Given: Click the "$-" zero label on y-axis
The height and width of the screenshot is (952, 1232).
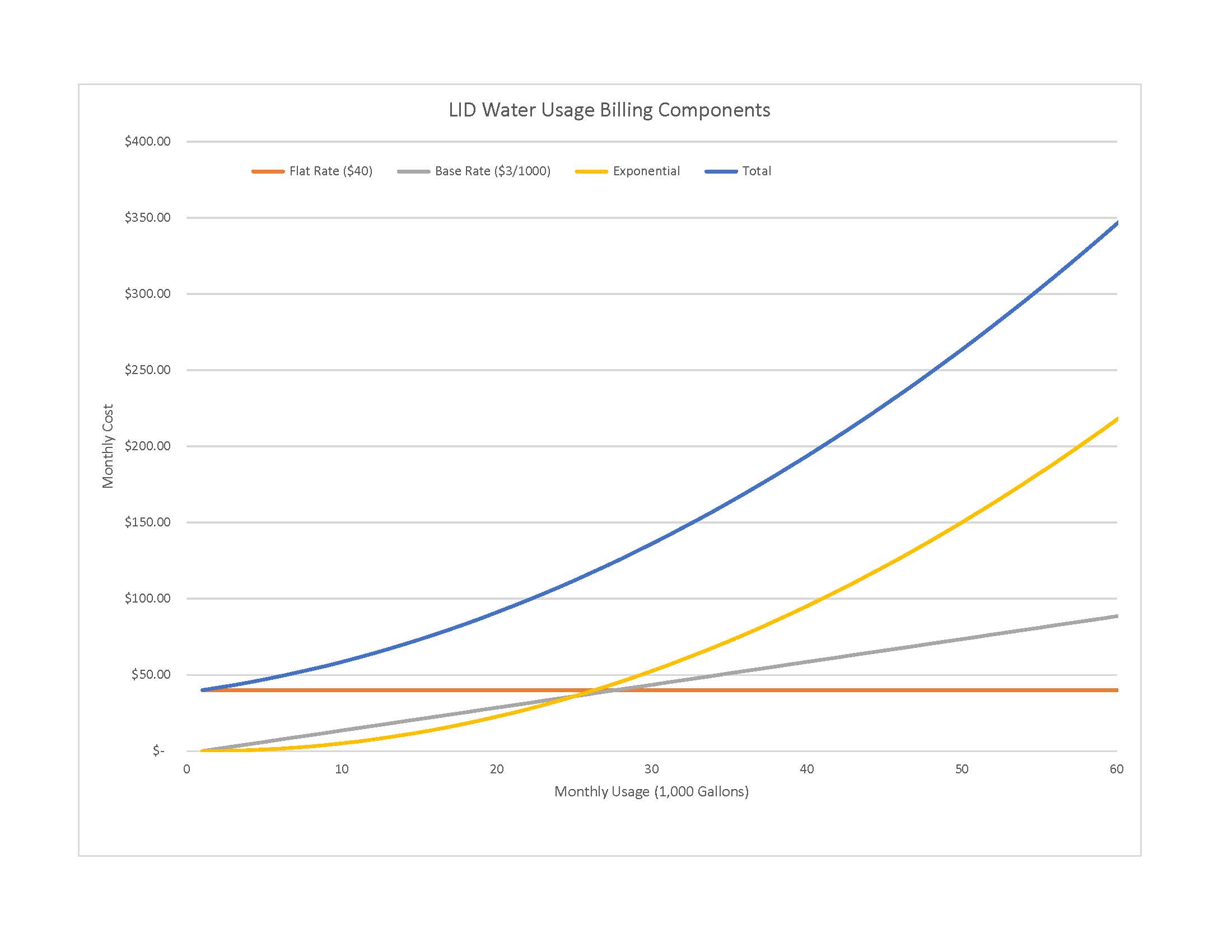Looking at the screenshot, I should [x=158, y=750].
